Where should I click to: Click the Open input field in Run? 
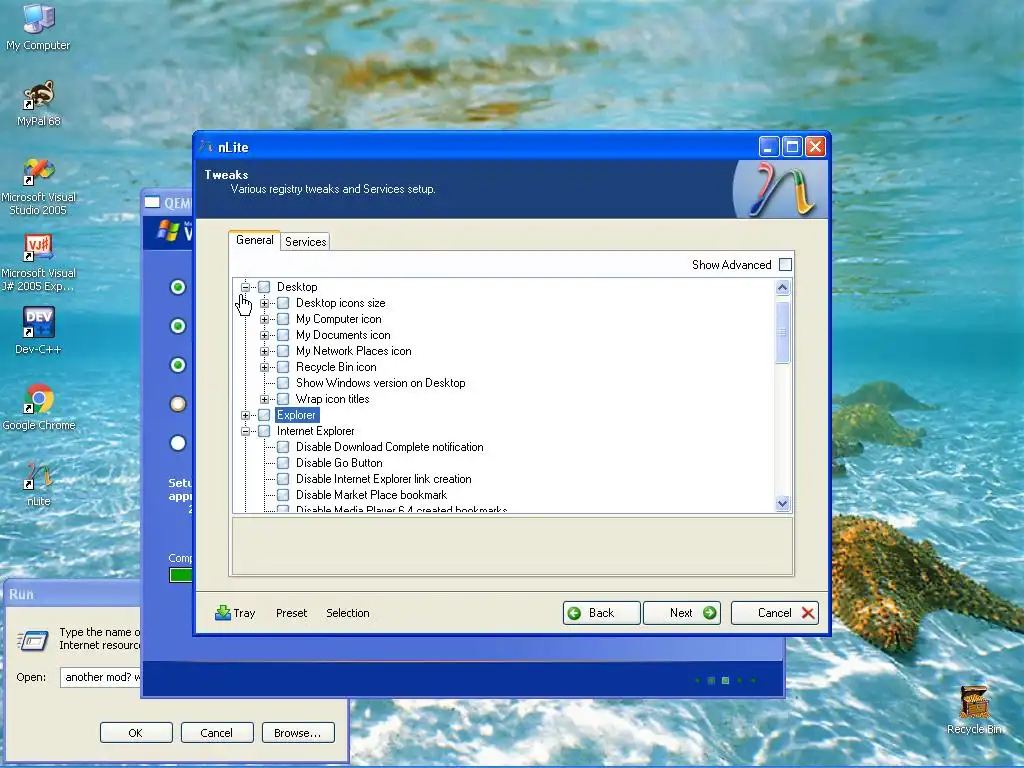pos(101,677)
